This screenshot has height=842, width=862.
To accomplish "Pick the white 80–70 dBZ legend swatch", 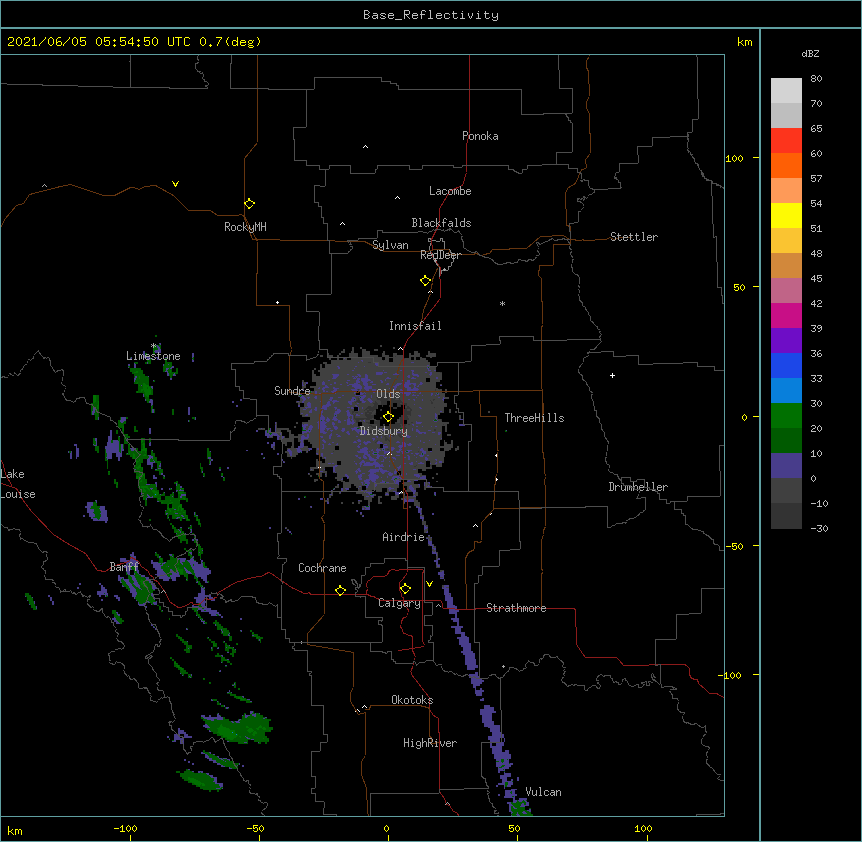I will point(786,91).
